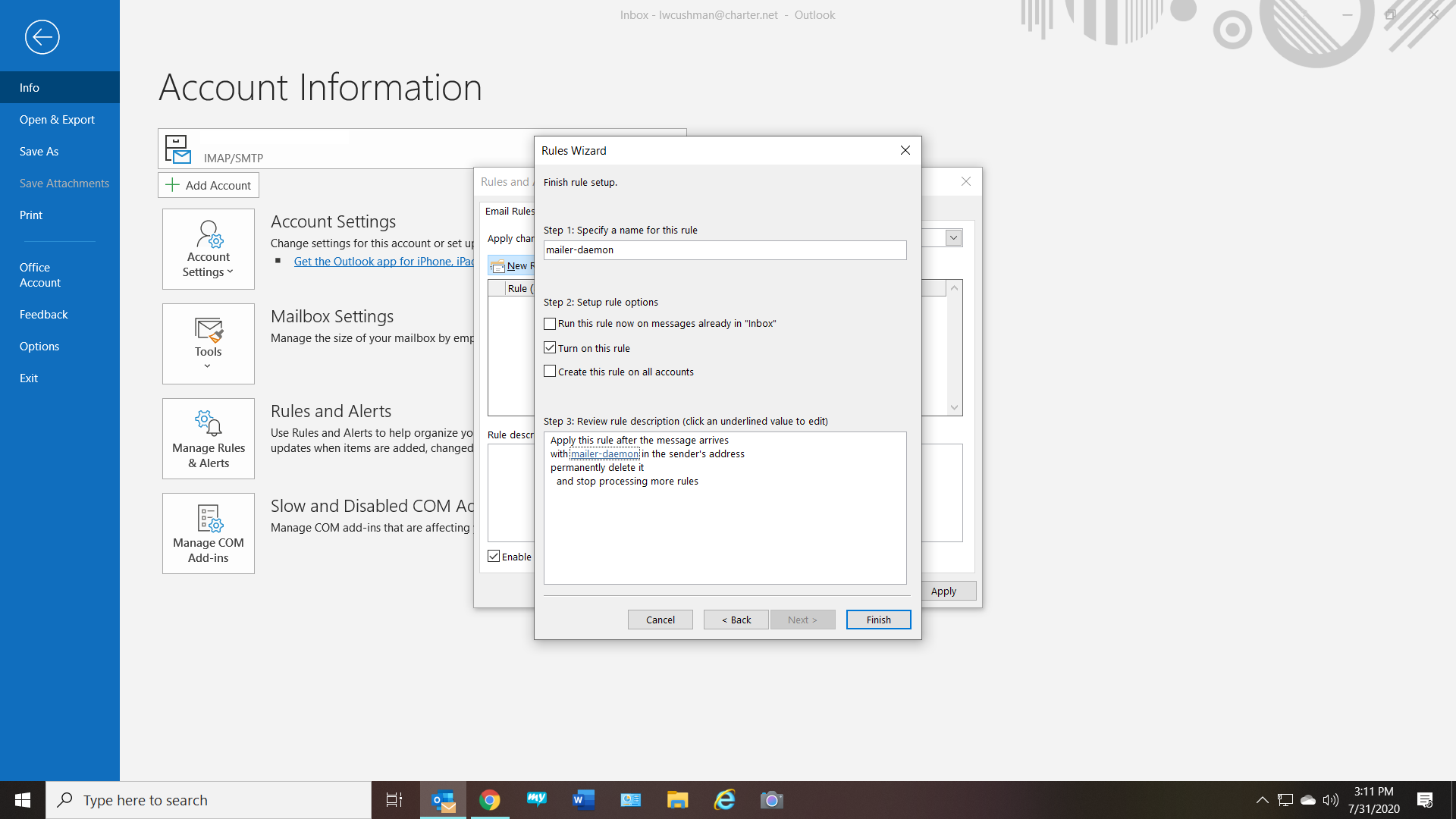Click the Cancel button to discard
Image resolution: width=1456 pixels, height=819 pixels.
[660, 619]
